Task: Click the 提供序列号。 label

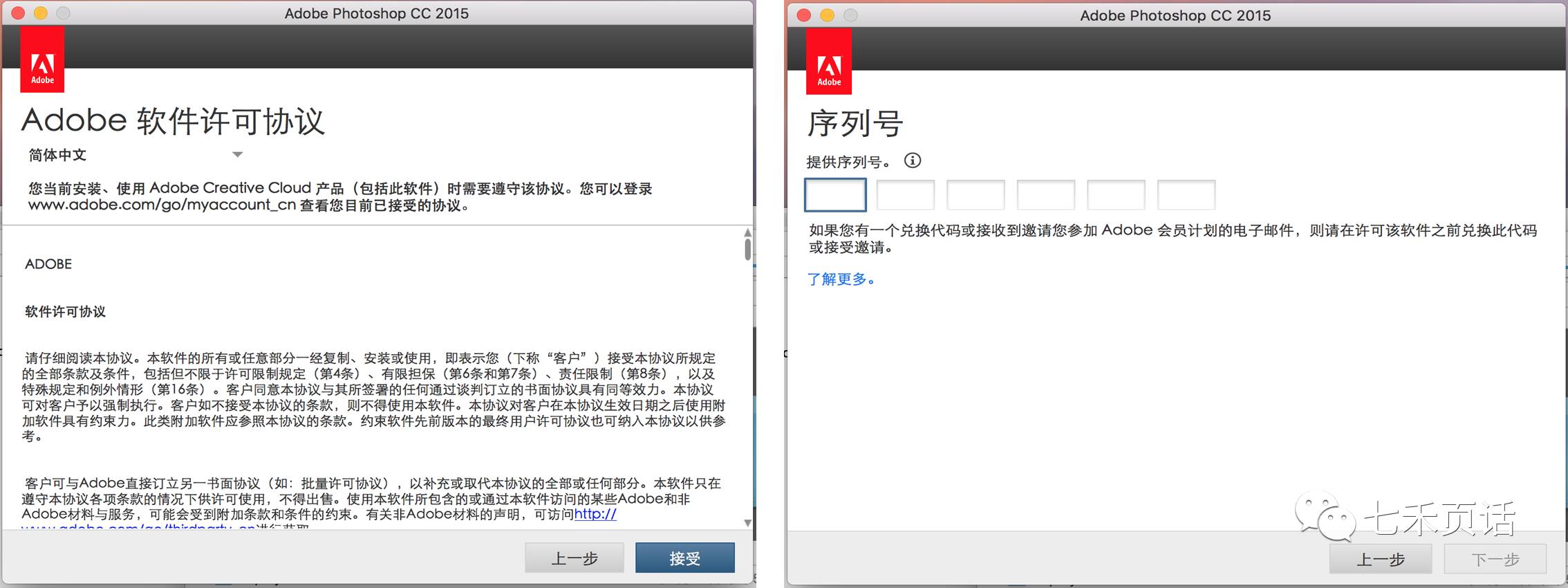Action: tap(848, 162)
